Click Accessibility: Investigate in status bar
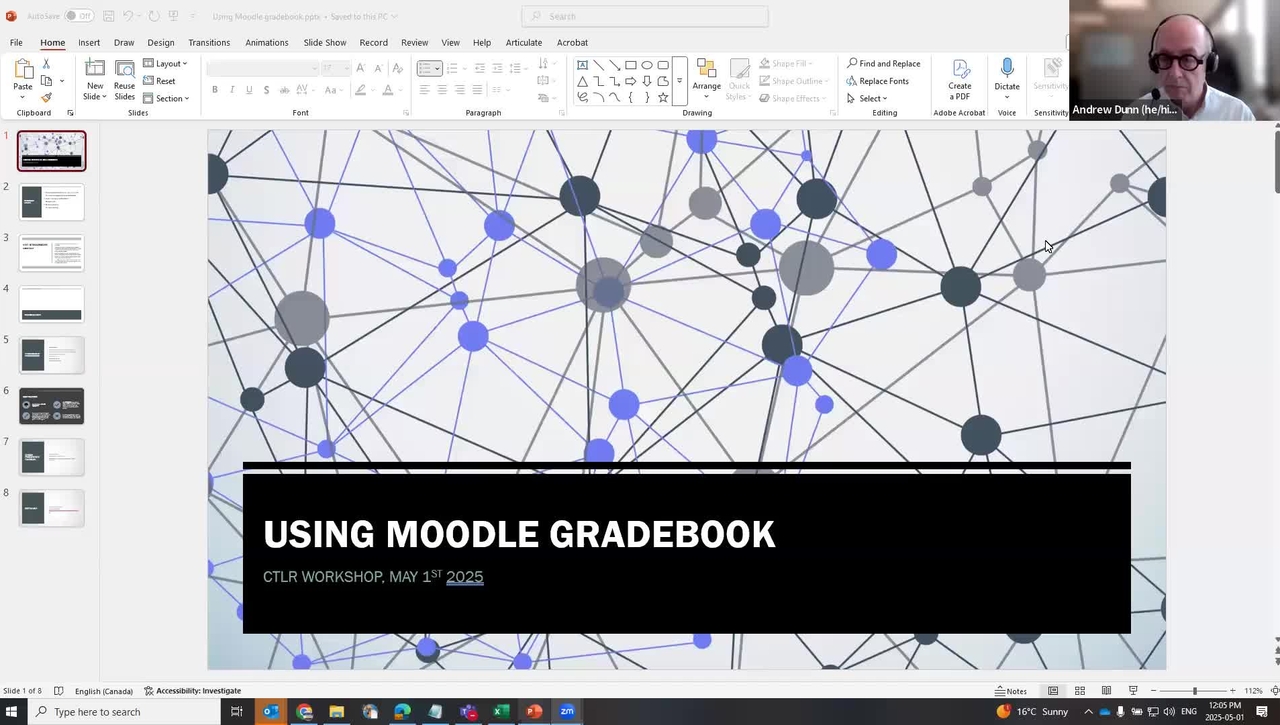The height and width of the screenshot is (725, 1280). click(193, 691)
